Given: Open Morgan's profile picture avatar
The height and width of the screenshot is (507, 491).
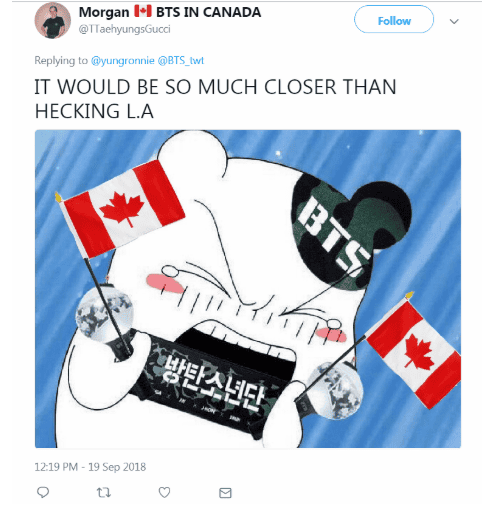Looking at the screenshot, I should point(53,21).
